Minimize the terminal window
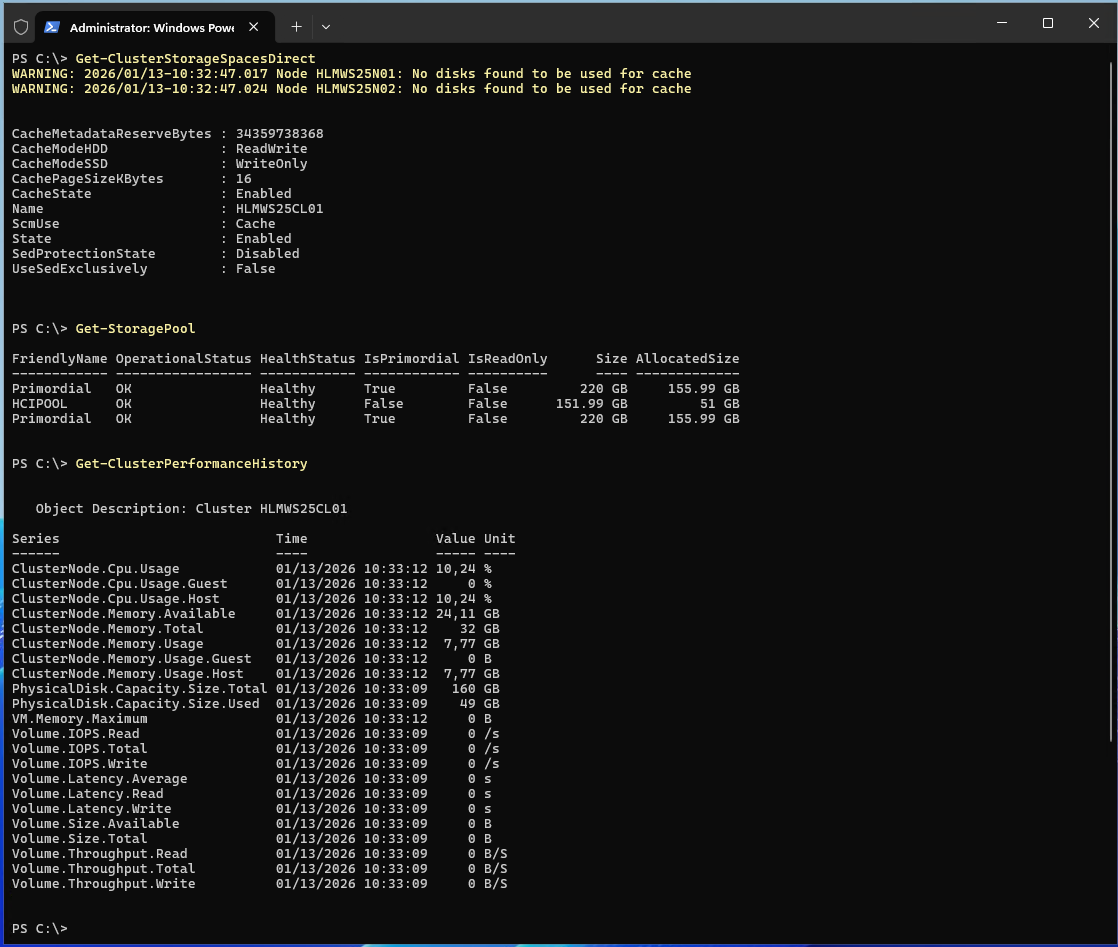Viewport: 1118px width, 947px height. (1001, 23)
